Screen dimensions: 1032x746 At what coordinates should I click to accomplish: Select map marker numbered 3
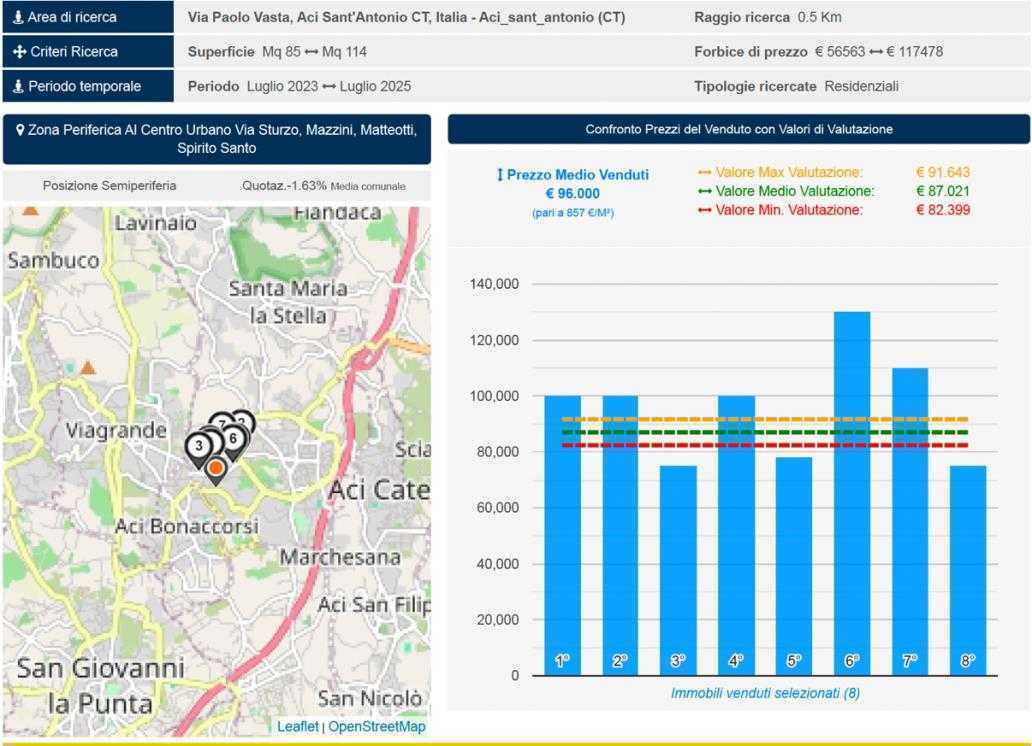pyautogui.click(x=198, y=448)
